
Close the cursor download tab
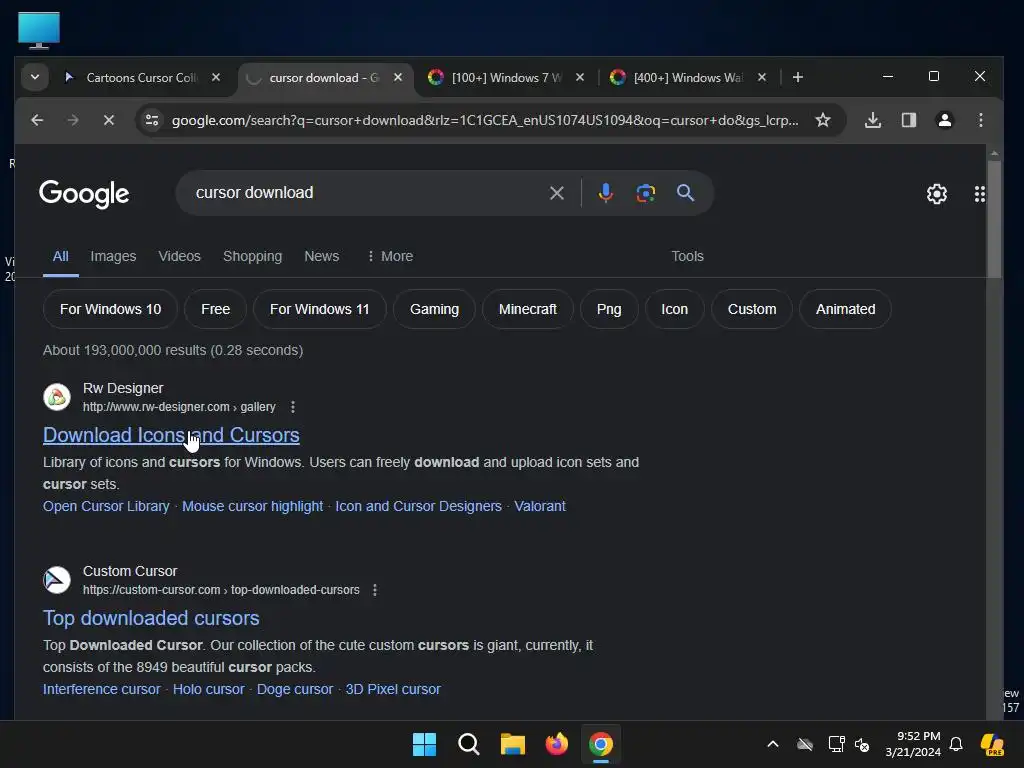pos(398,78)
